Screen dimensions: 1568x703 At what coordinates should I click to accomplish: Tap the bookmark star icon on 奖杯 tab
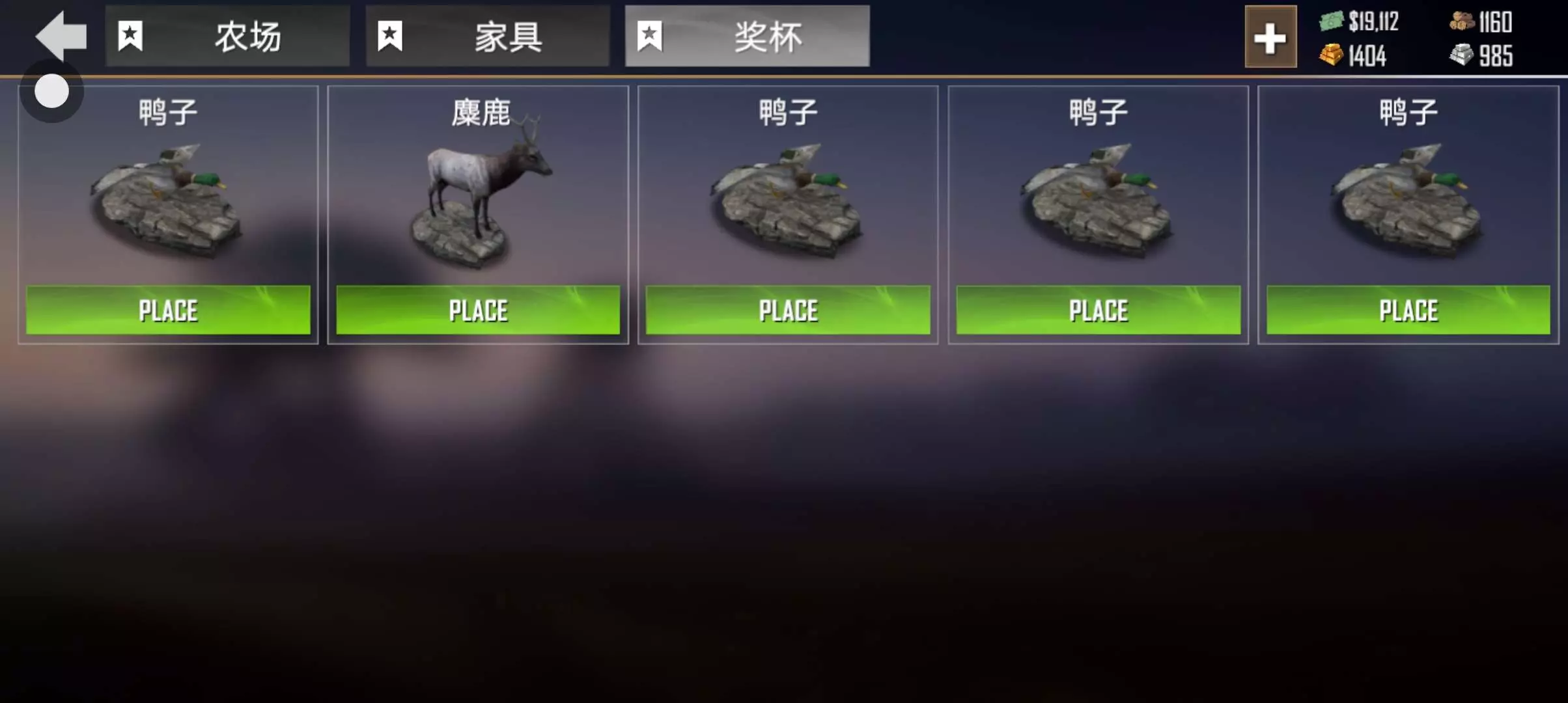[650, 36]
